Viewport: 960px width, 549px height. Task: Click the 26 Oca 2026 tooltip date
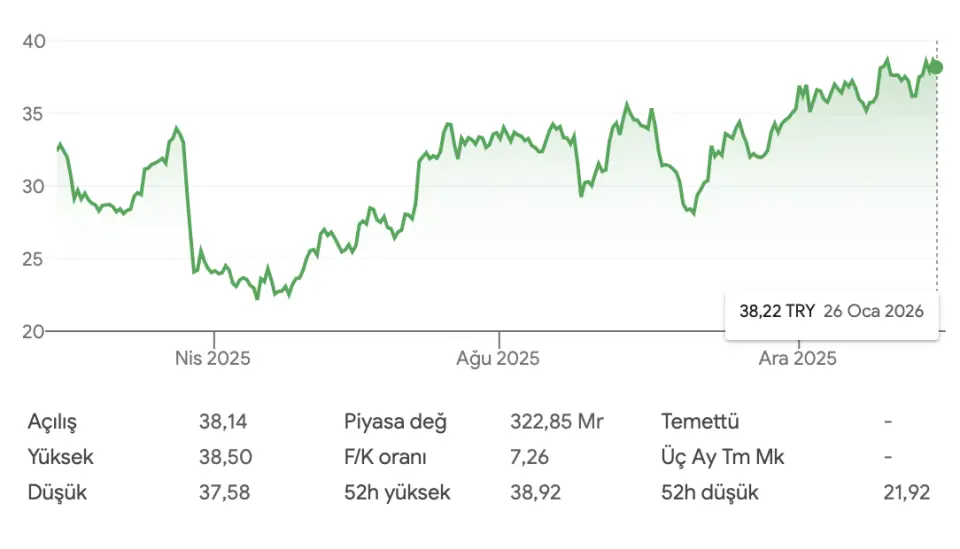pos(873,311)
